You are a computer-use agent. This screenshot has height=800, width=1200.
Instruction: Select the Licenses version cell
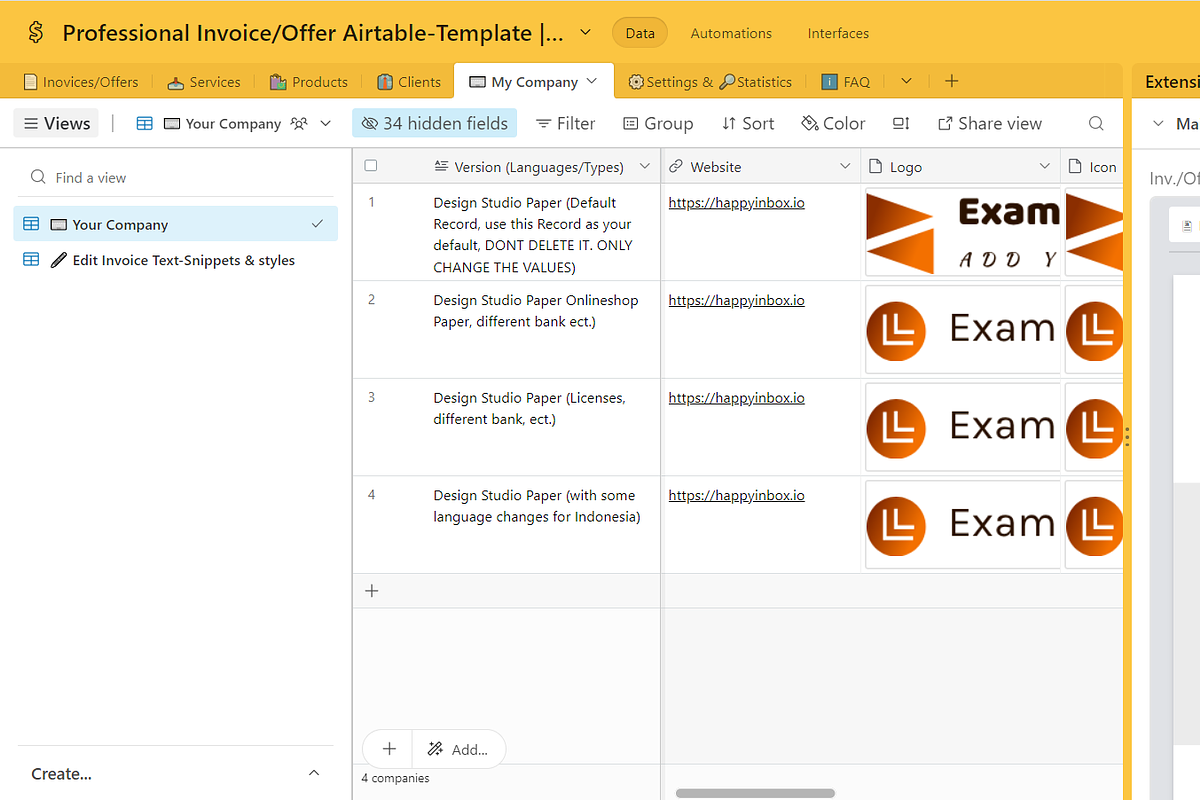point(541,427)
